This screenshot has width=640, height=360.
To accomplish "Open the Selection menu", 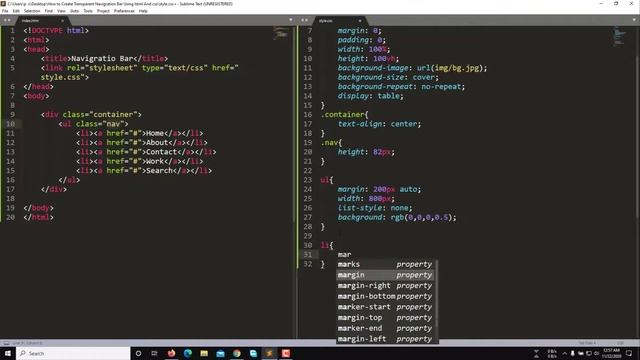I will [32, 11].
